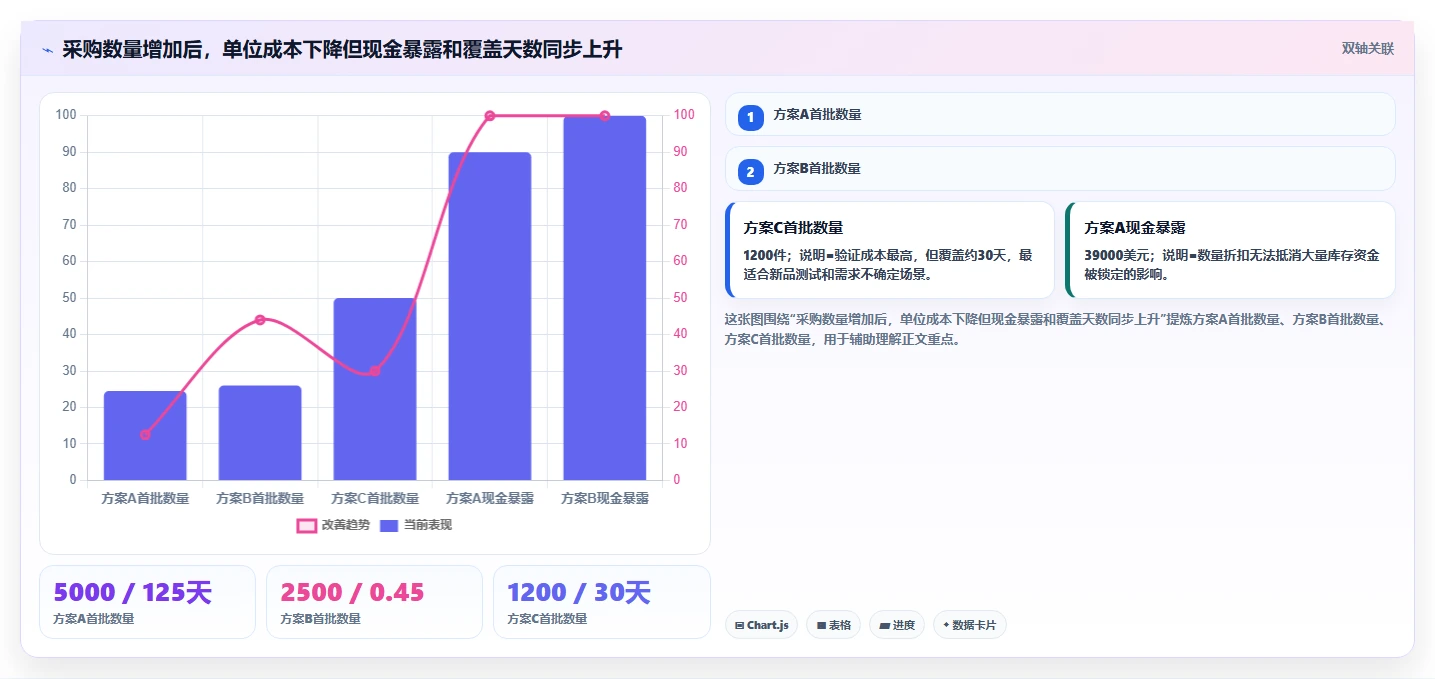Click the 方案B现金暴露 x-axis label
This screenshot has height=679, width=1435.
[x=605, y=498]
